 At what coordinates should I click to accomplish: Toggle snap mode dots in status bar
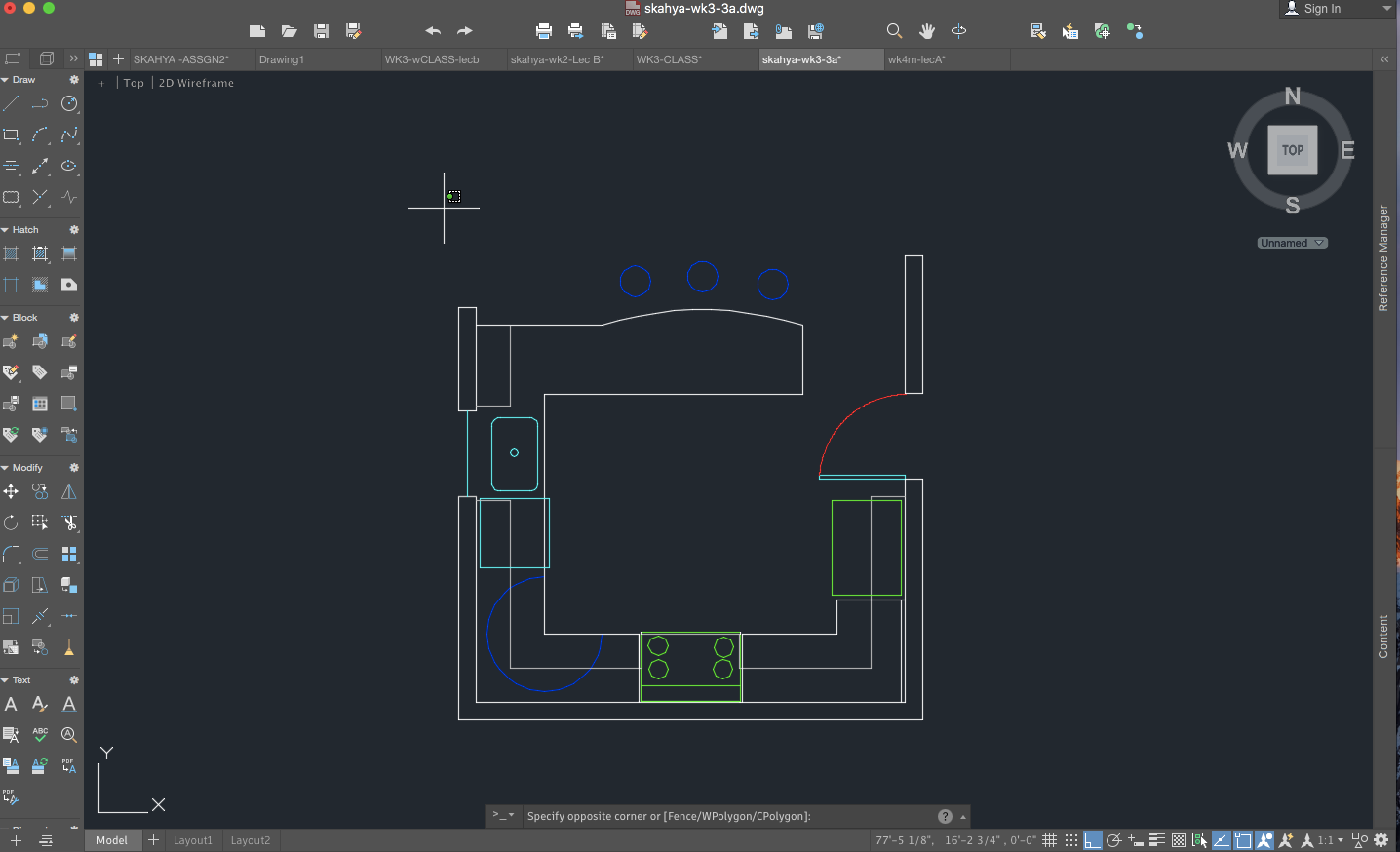pyautogui.click(x=1071, y=840)
